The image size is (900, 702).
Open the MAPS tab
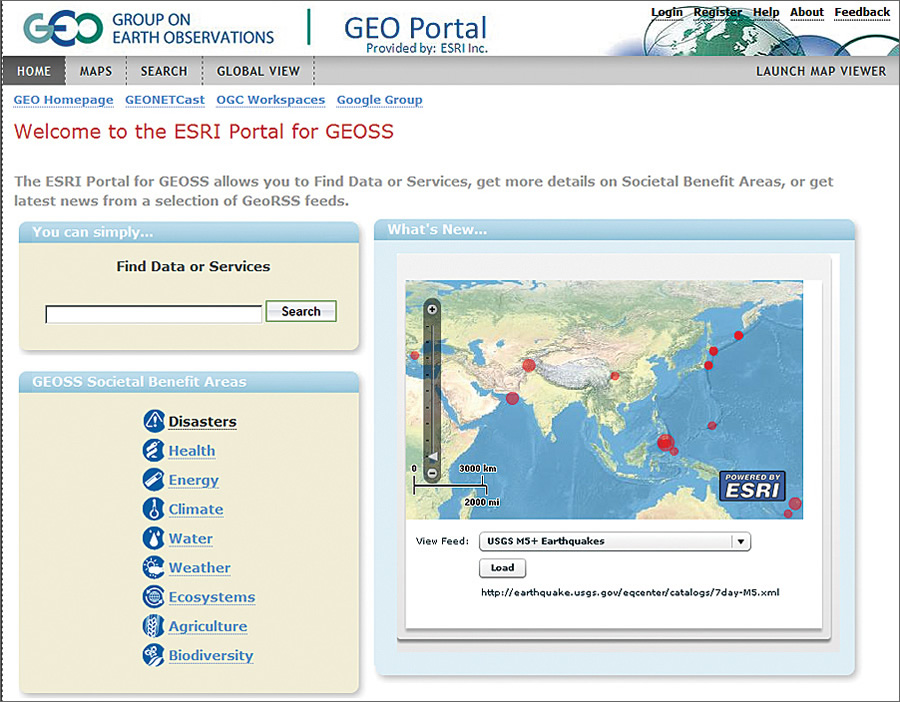(96, 71)
